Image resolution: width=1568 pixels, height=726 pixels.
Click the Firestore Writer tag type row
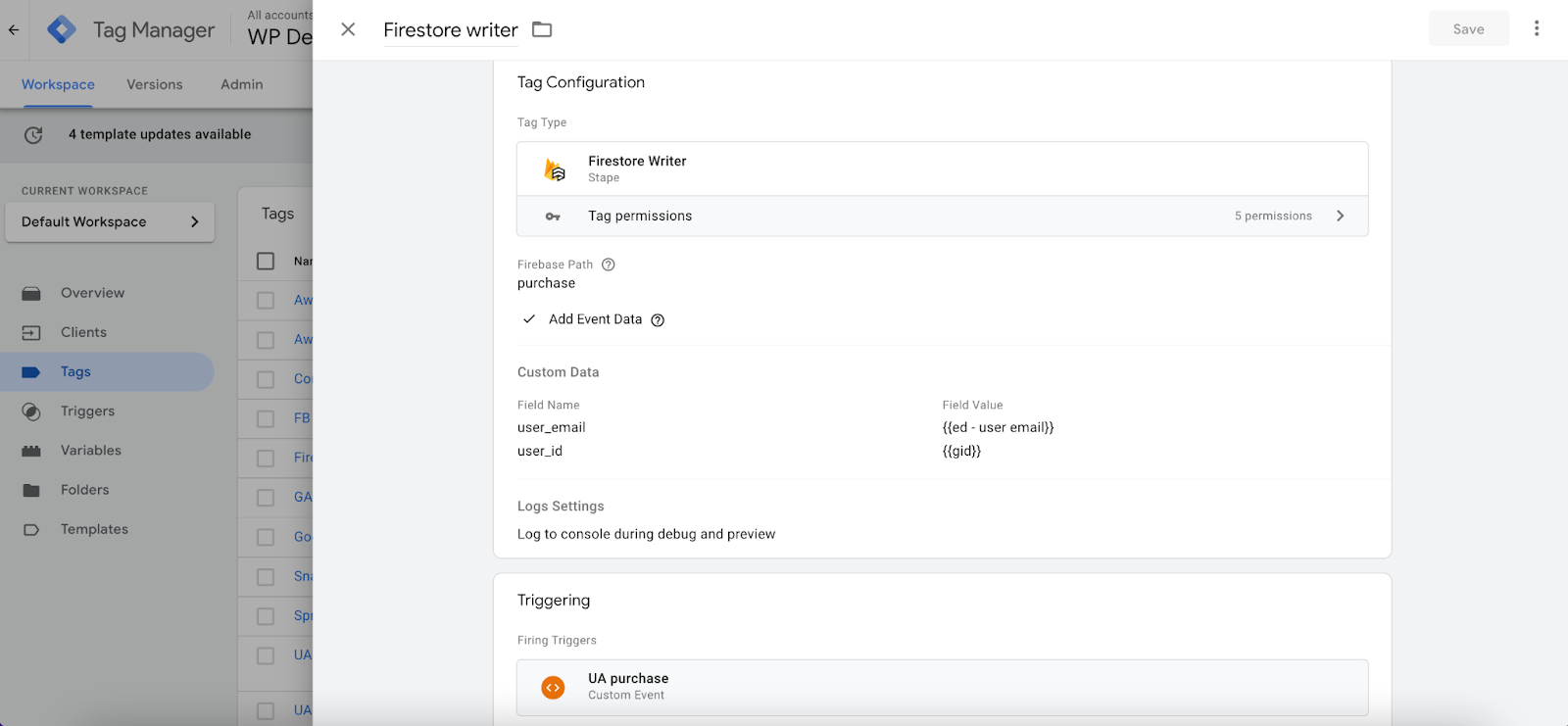click(x=942, y=169)
